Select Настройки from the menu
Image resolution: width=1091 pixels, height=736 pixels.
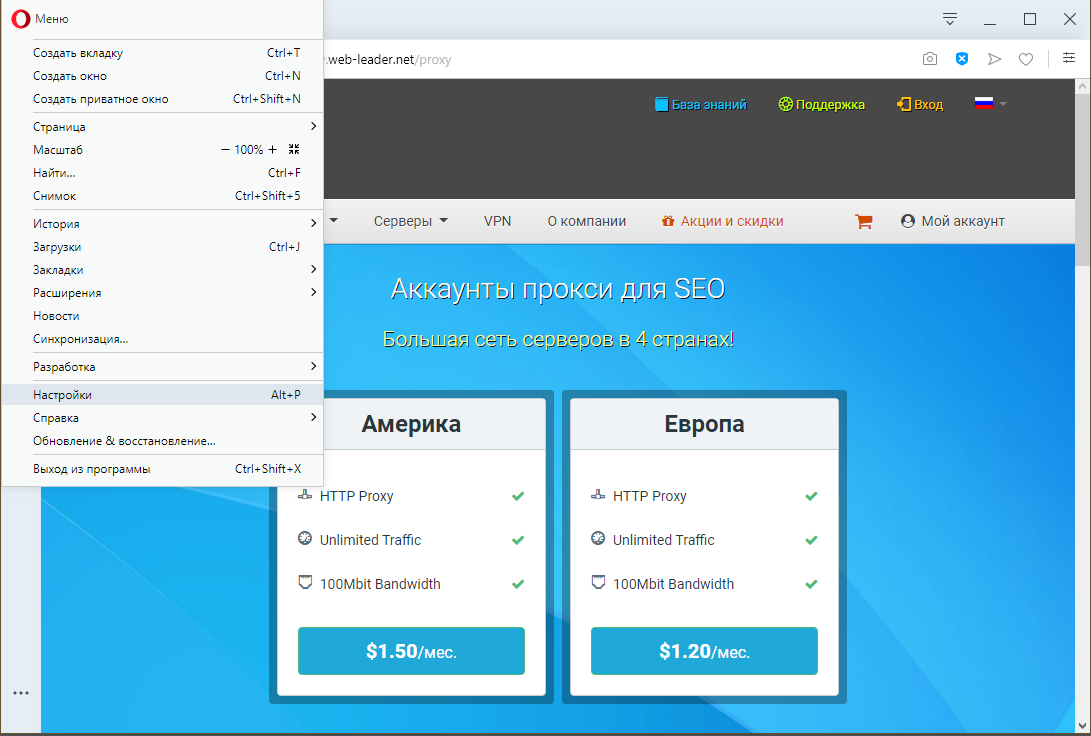click(62, 395)
